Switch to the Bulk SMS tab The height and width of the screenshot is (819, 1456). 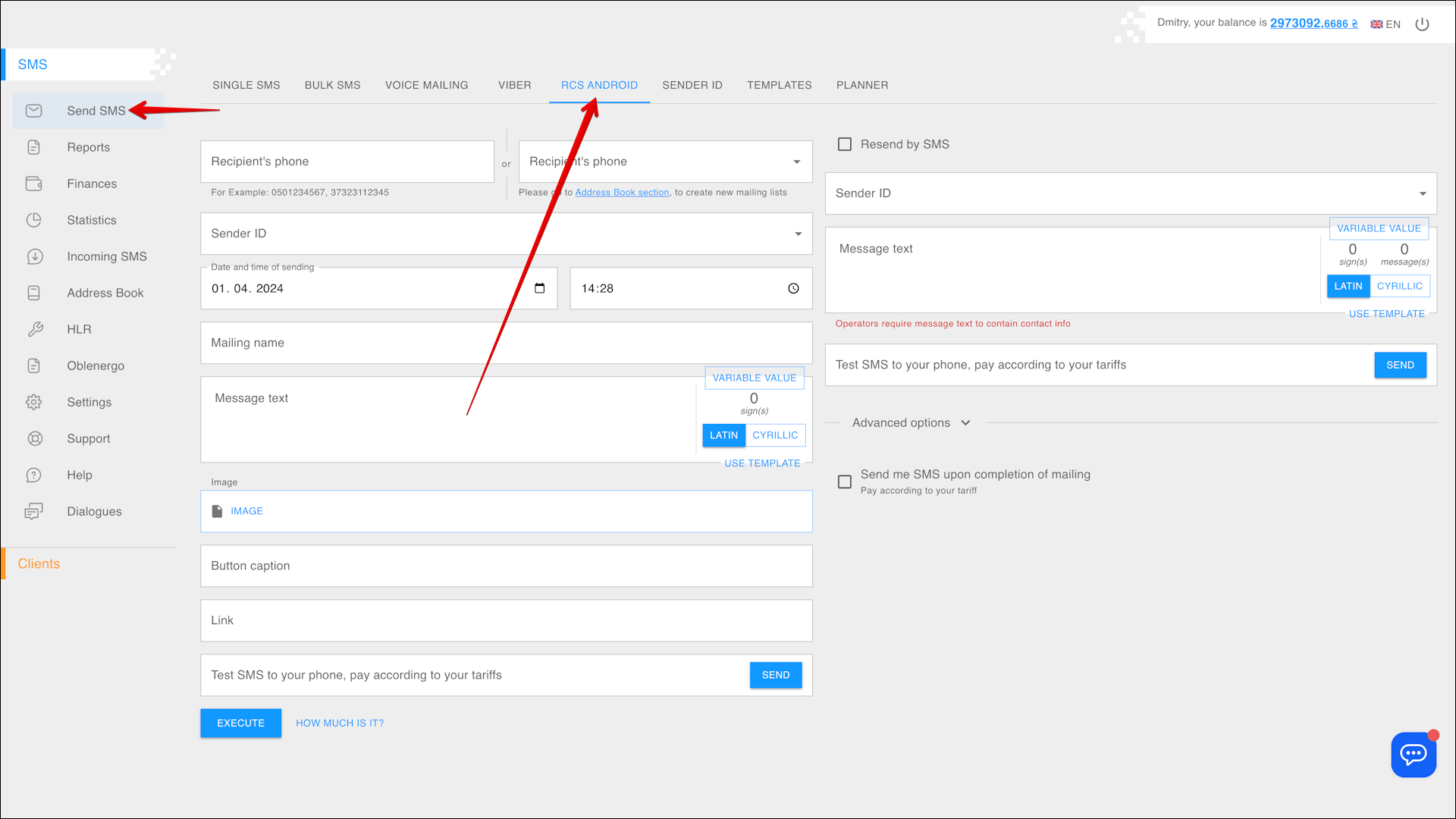click(332, 85)
